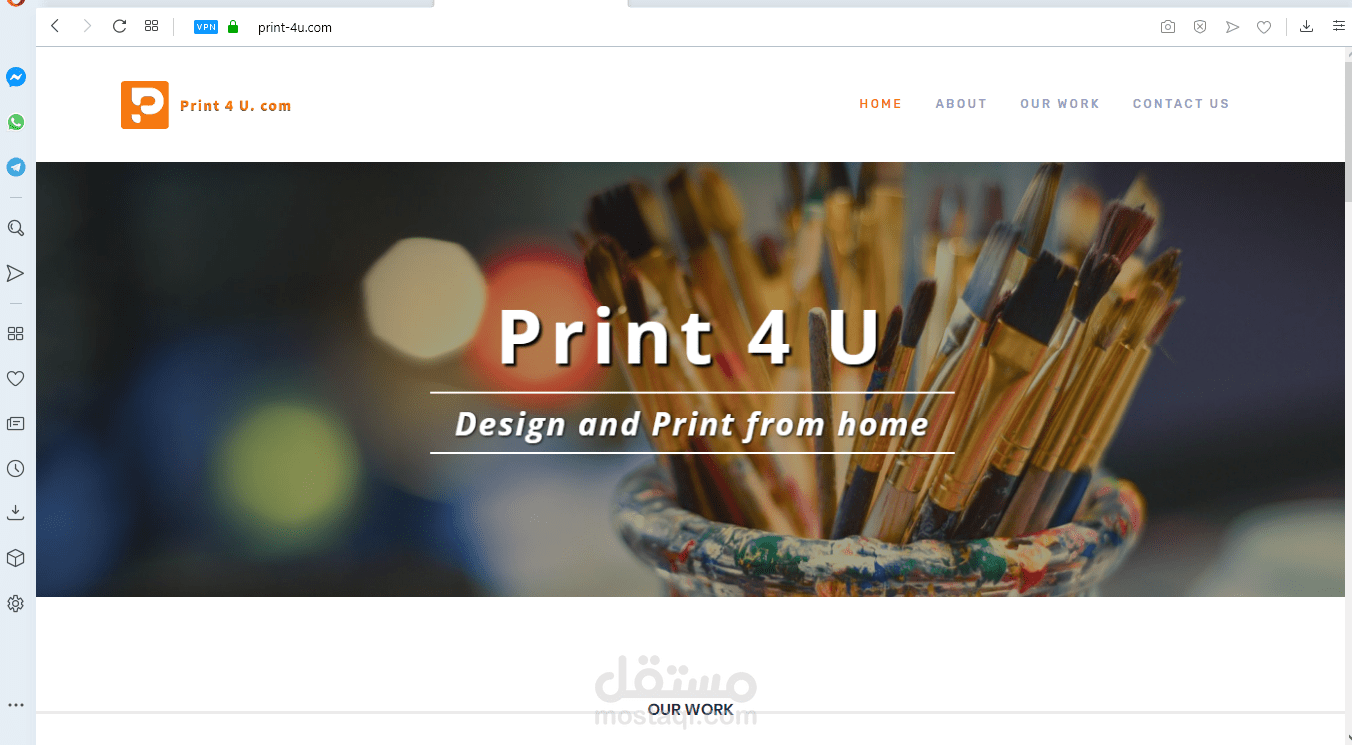The image size is (1352, 745).
Task: Go back to the previous page
Action: [x=55, y=26]
